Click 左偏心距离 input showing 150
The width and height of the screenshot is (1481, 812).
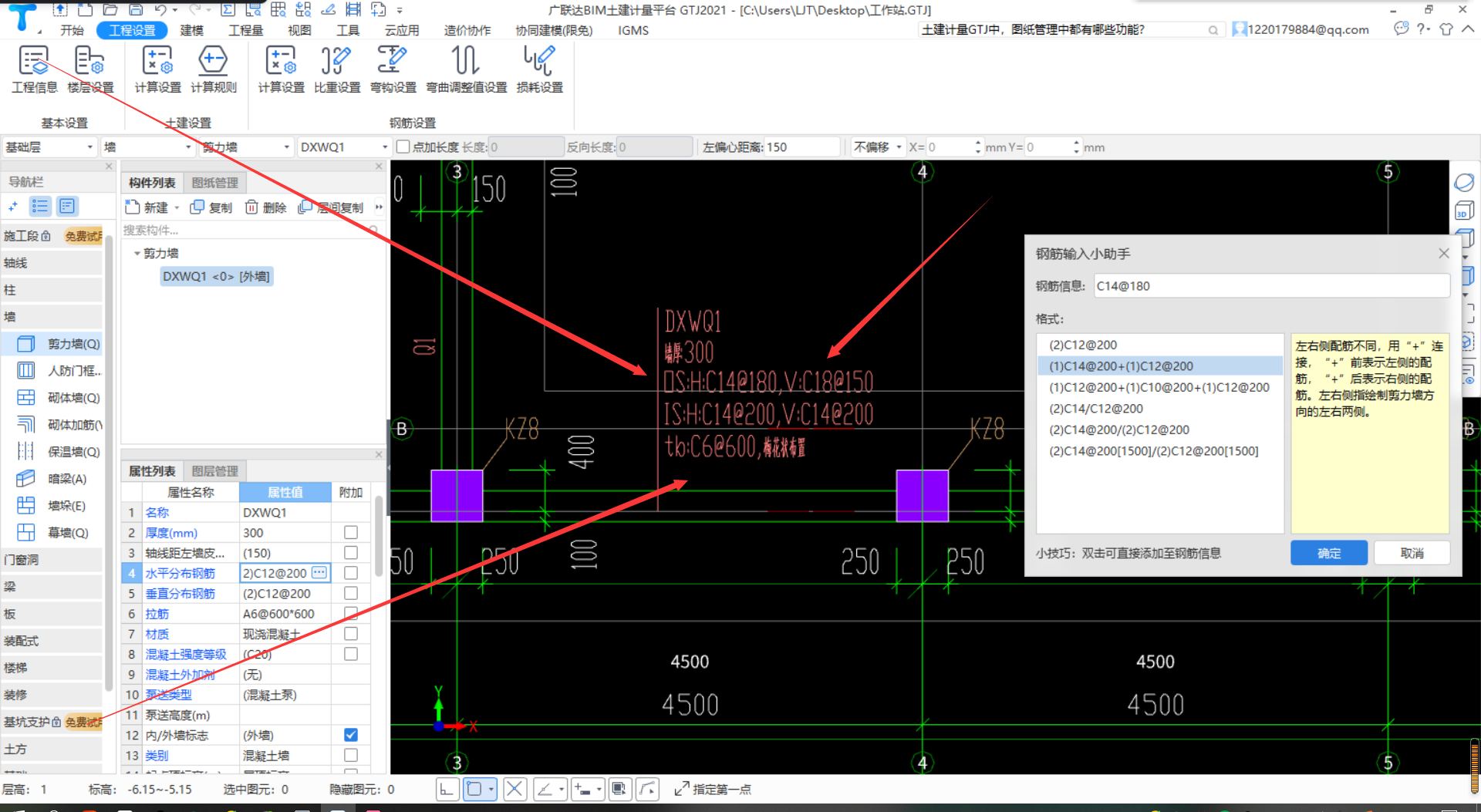(801, 147)
